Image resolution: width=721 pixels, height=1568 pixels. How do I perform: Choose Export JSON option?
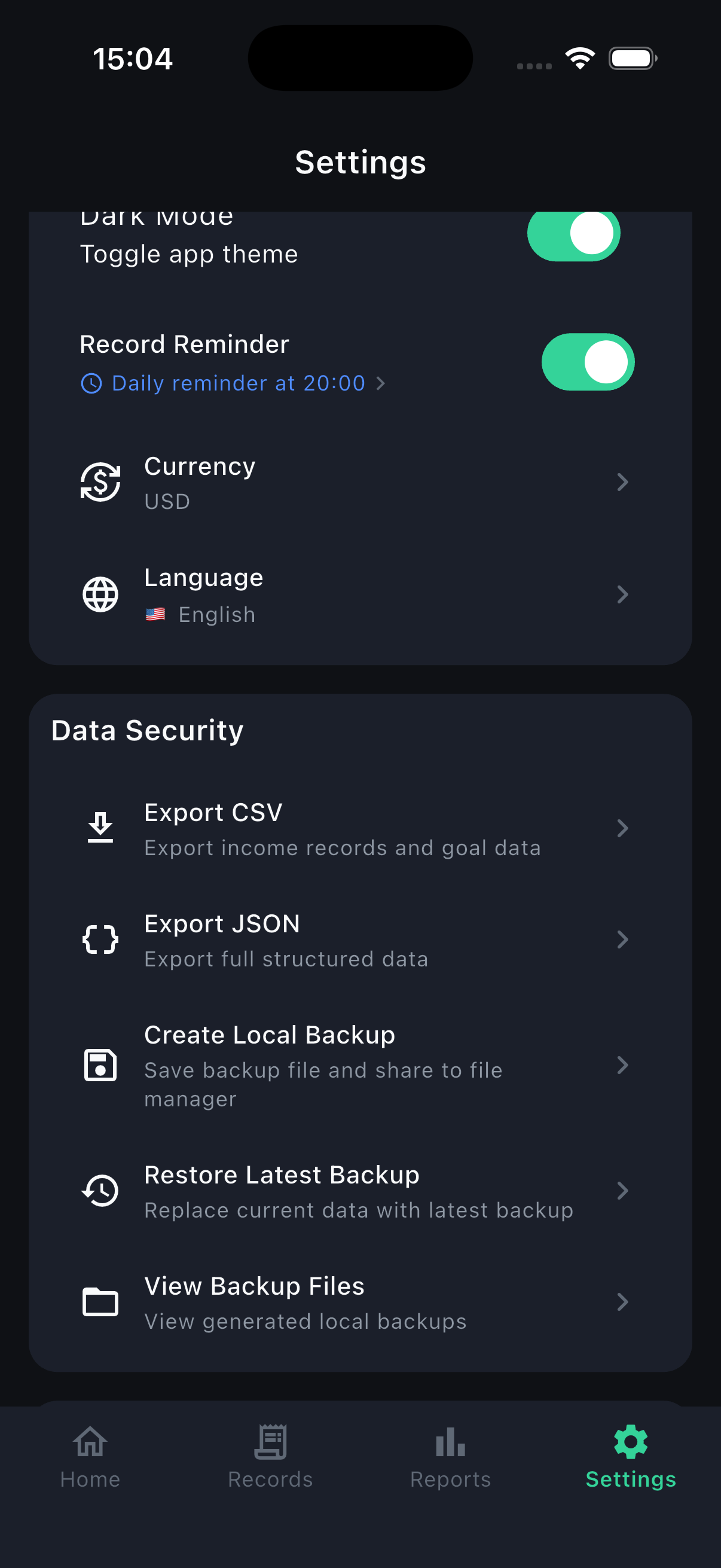[360, 940]
